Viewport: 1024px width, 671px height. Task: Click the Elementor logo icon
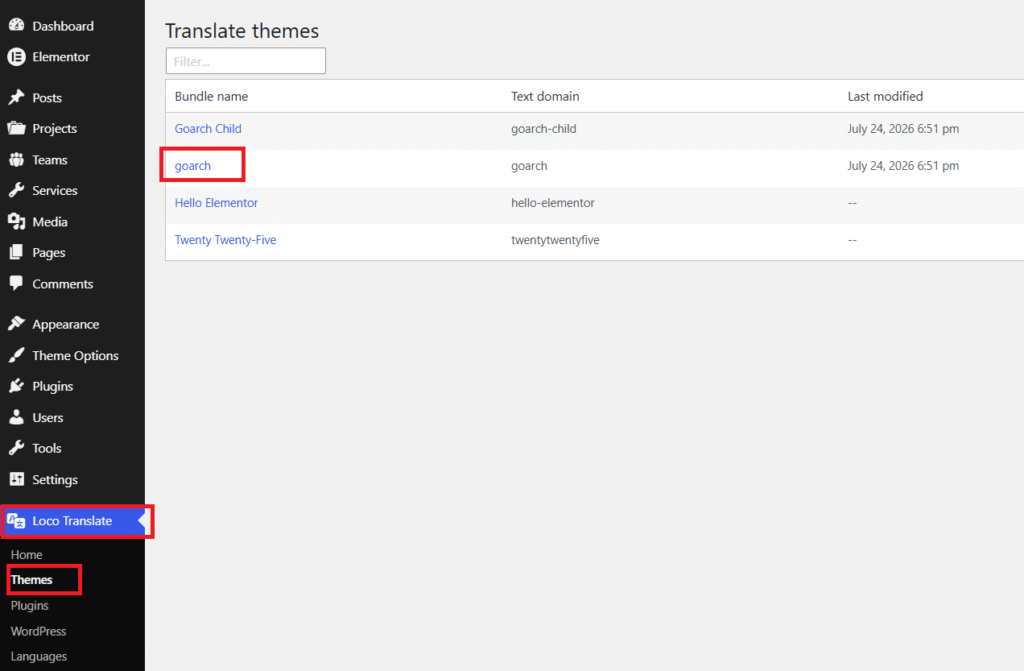click(x=16, y=57)
